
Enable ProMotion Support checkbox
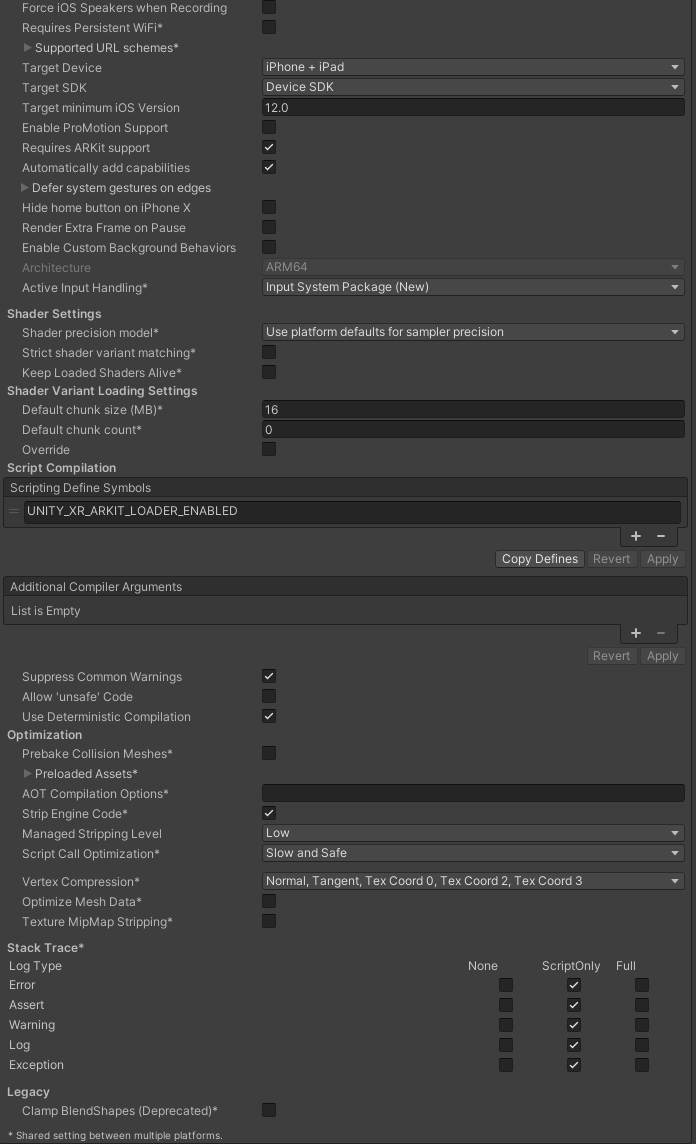point(269,128)
